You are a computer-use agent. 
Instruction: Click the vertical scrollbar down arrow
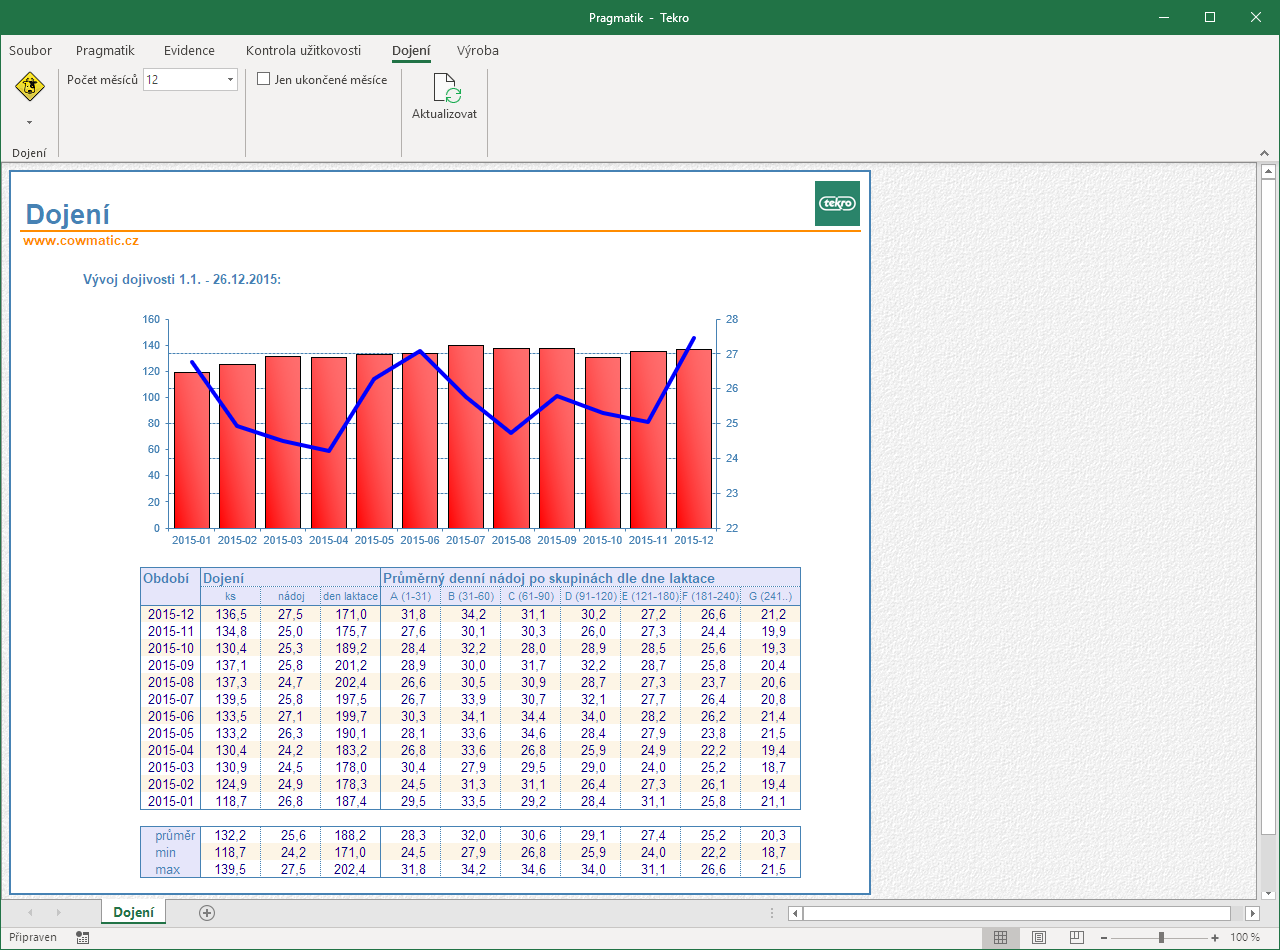tap(1268, 892)
